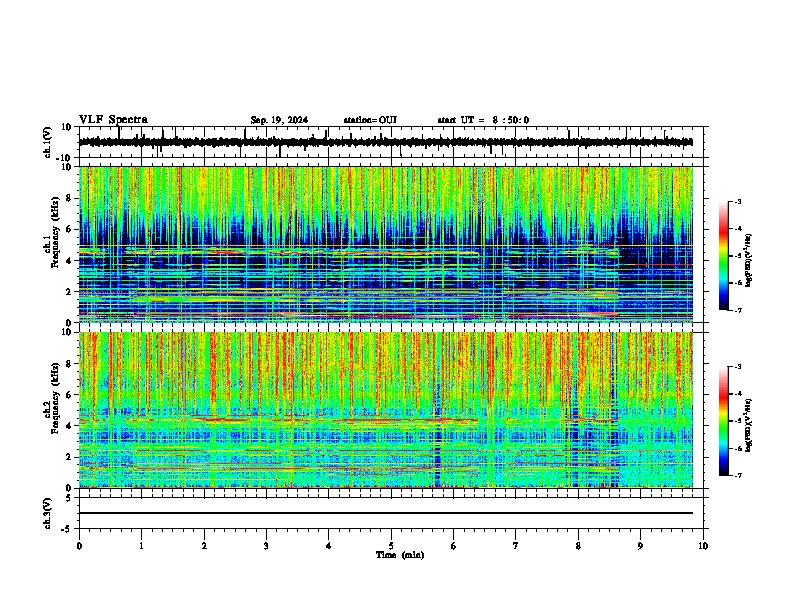Click the "Time (min)" axis title
792x612 pixels.
click(x=400, y=555)
